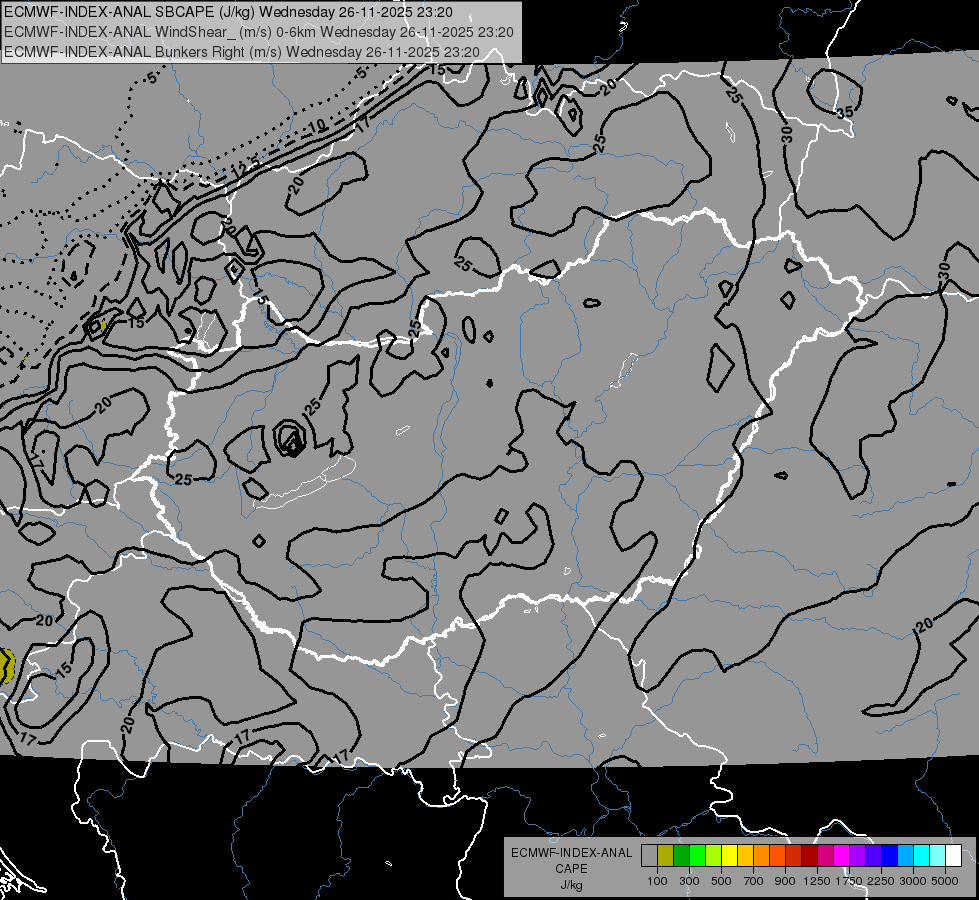Click the legend J/kg unit label
The image size is (979, 900).
tap(571, 885)
